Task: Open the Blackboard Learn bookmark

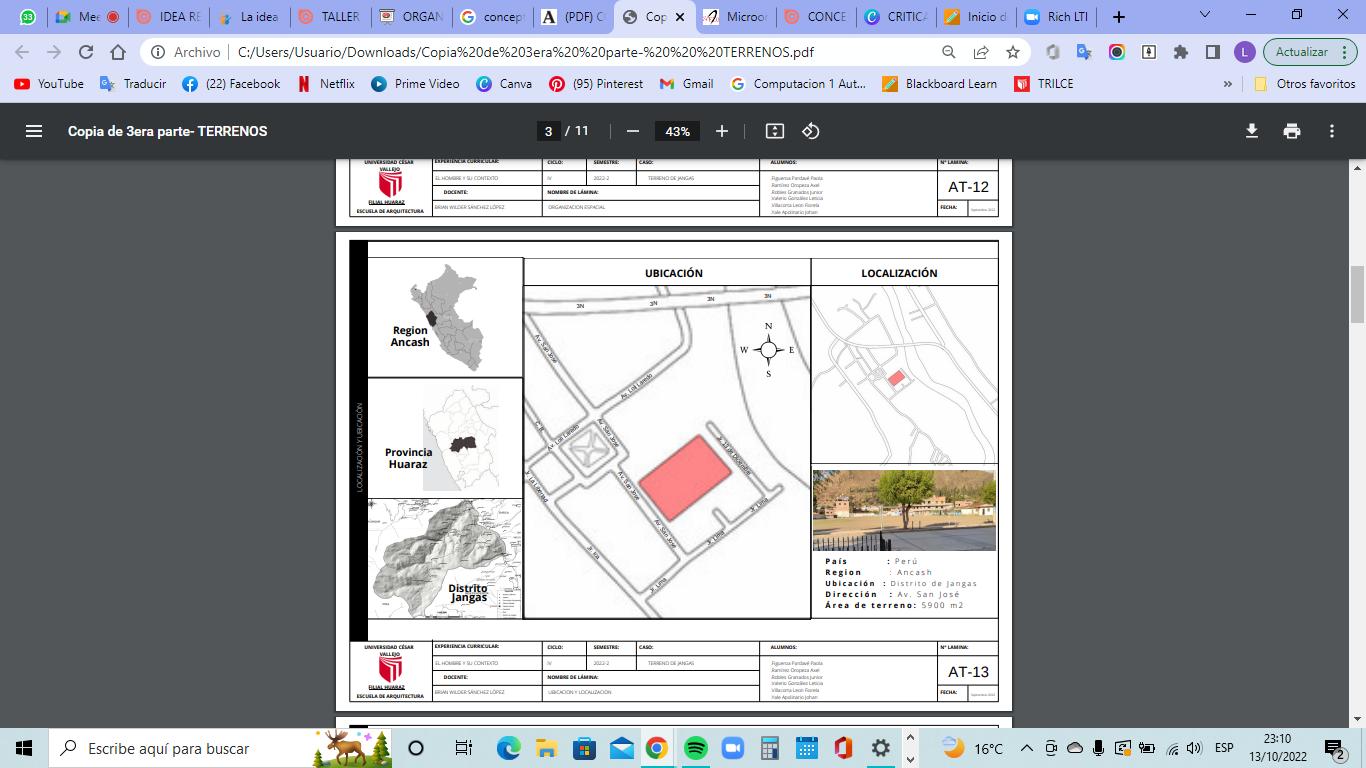Action: click(x=940, y=84)
